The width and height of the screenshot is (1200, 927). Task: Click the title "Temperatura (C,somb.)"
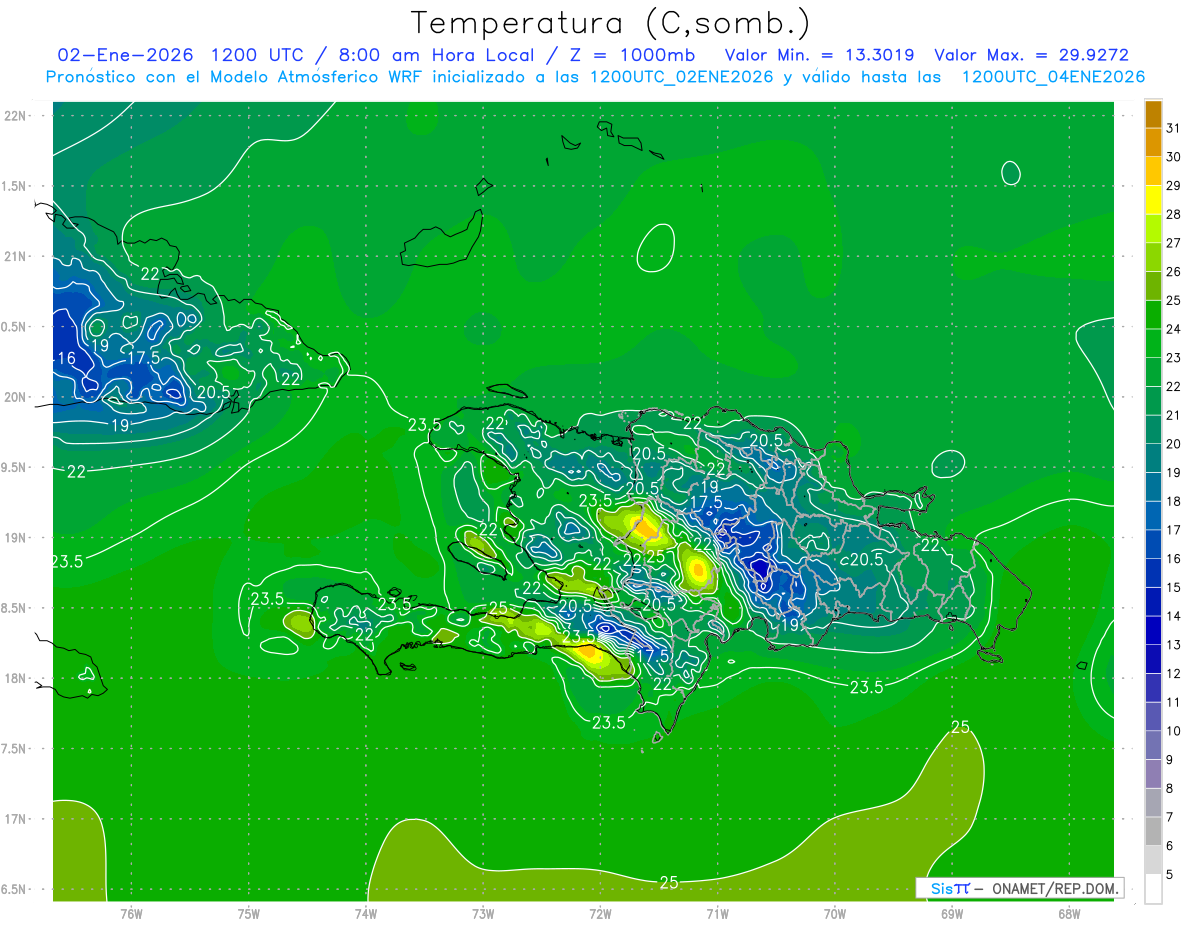(611, 23)
